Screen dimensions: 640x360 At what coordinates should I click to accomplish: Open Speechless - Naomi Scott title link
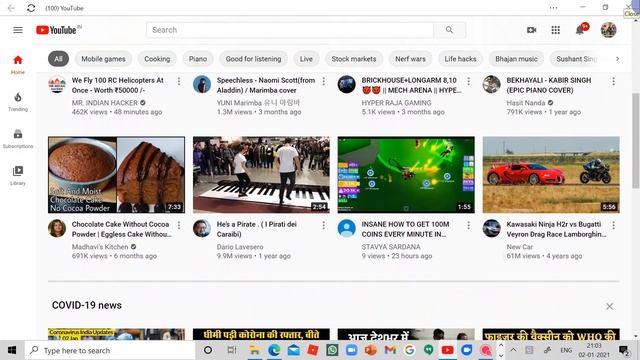266,85
